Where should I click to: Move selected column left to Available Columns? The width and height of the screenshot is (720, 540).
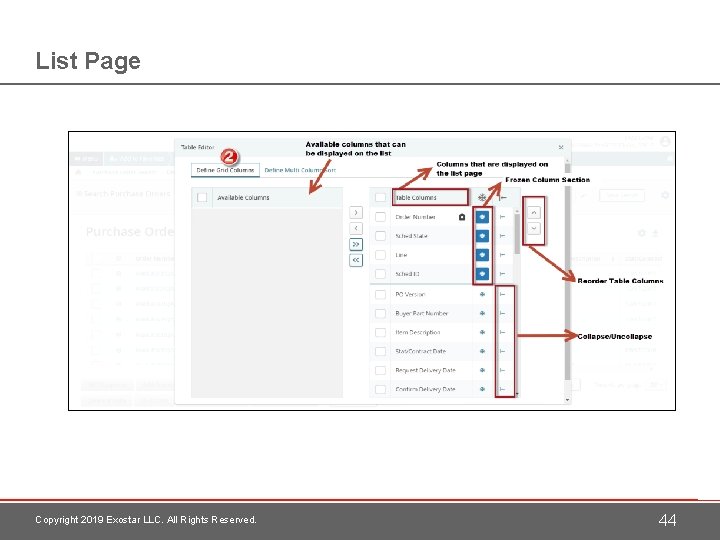(x=356, y=228)
